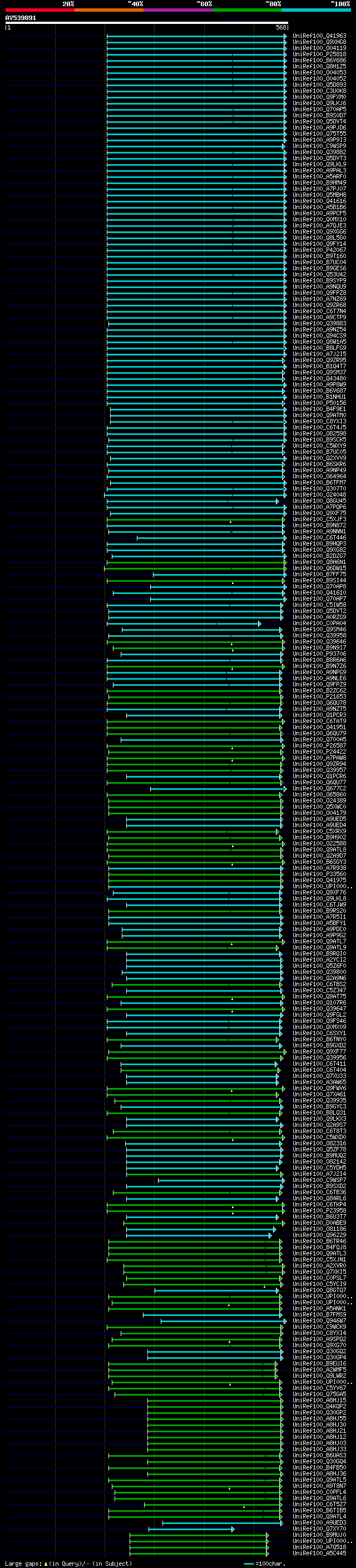Select label UniRef100_Q5DVT4

click(x=319, y=121)
